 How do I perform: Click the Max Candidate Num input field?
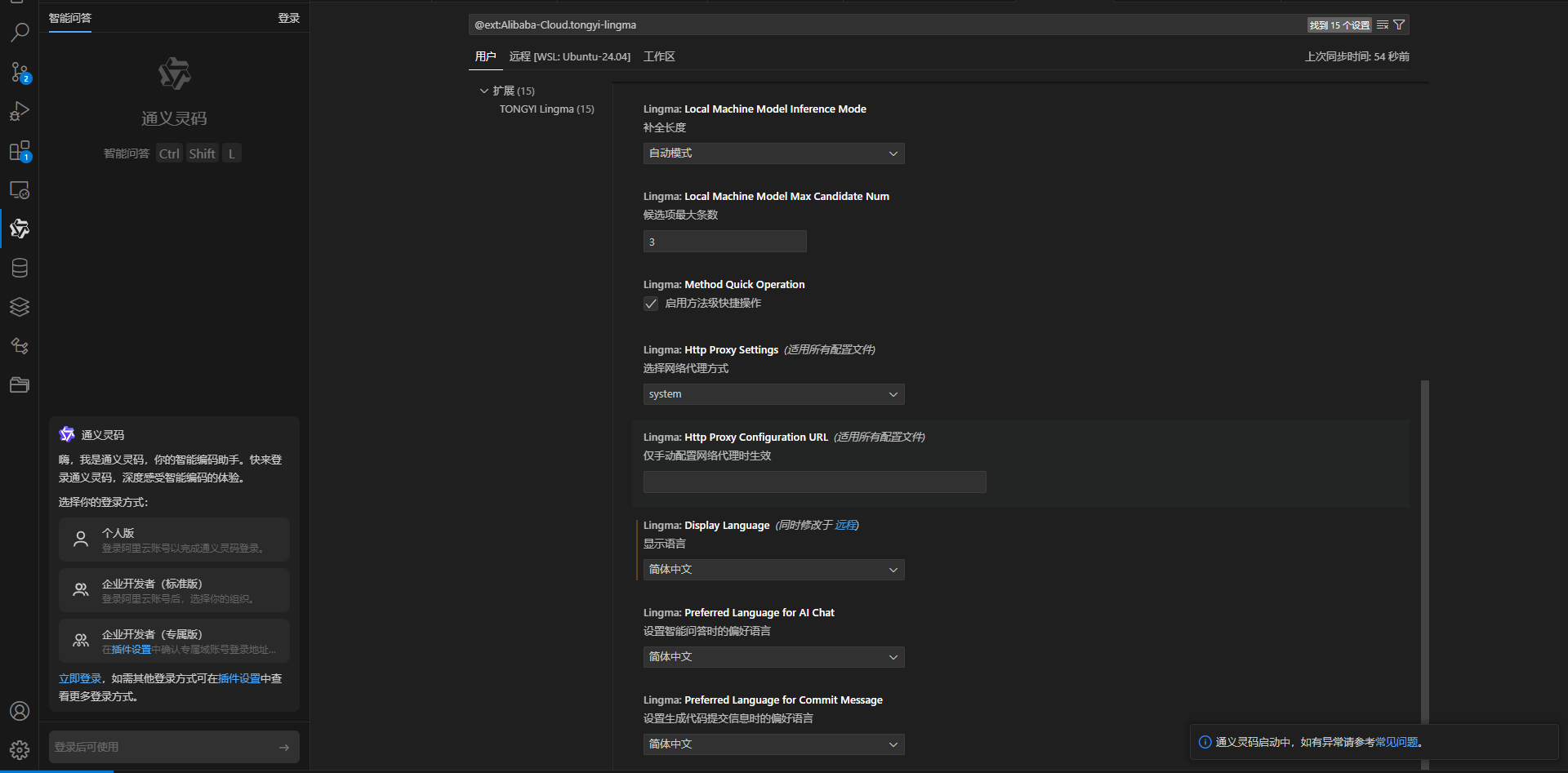coord(724,242)
